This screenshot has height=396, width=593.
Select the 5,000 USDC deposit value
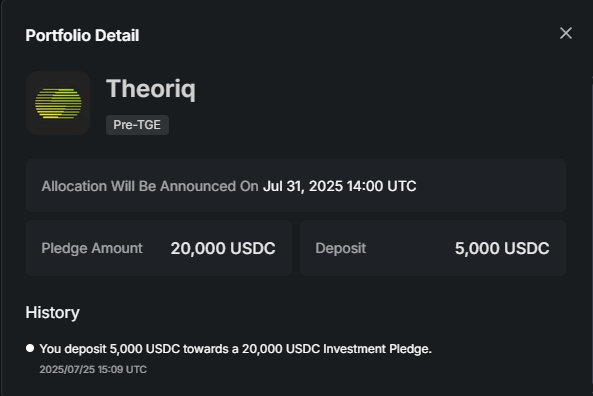(x=502, y=248)
